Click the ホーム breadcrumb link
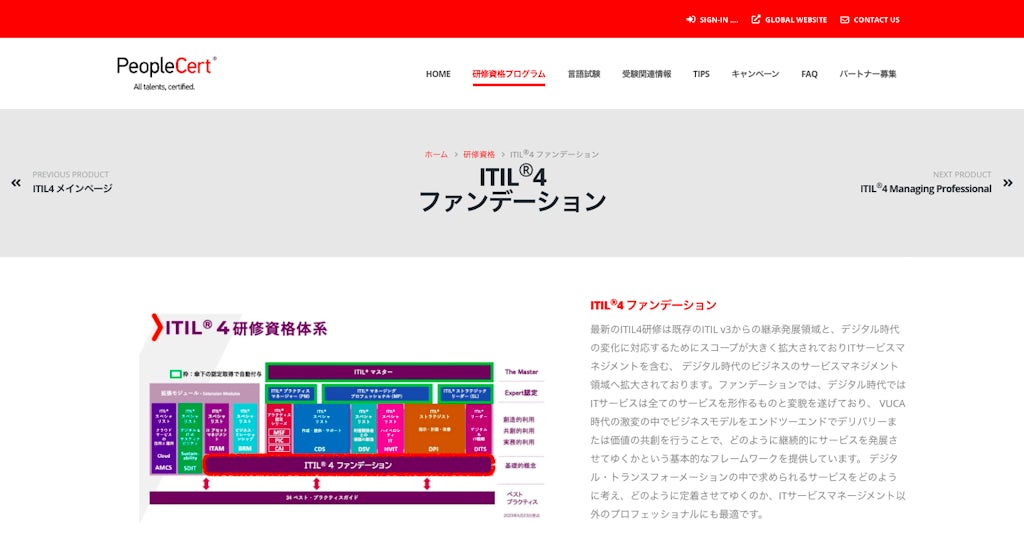This screenshot has height=545, width=1024. tap(436, 155)
